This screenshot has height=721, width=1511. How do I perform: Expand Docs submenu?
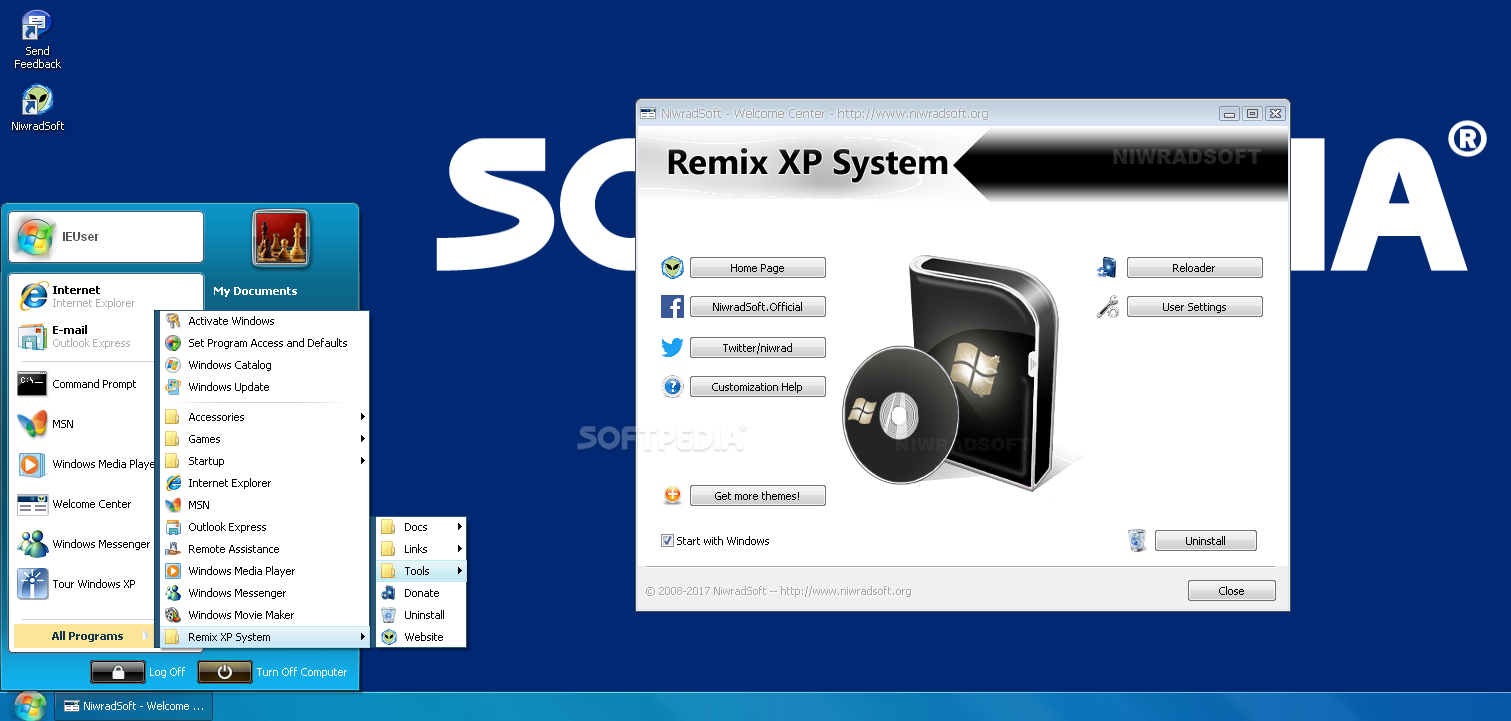(421, 527)
